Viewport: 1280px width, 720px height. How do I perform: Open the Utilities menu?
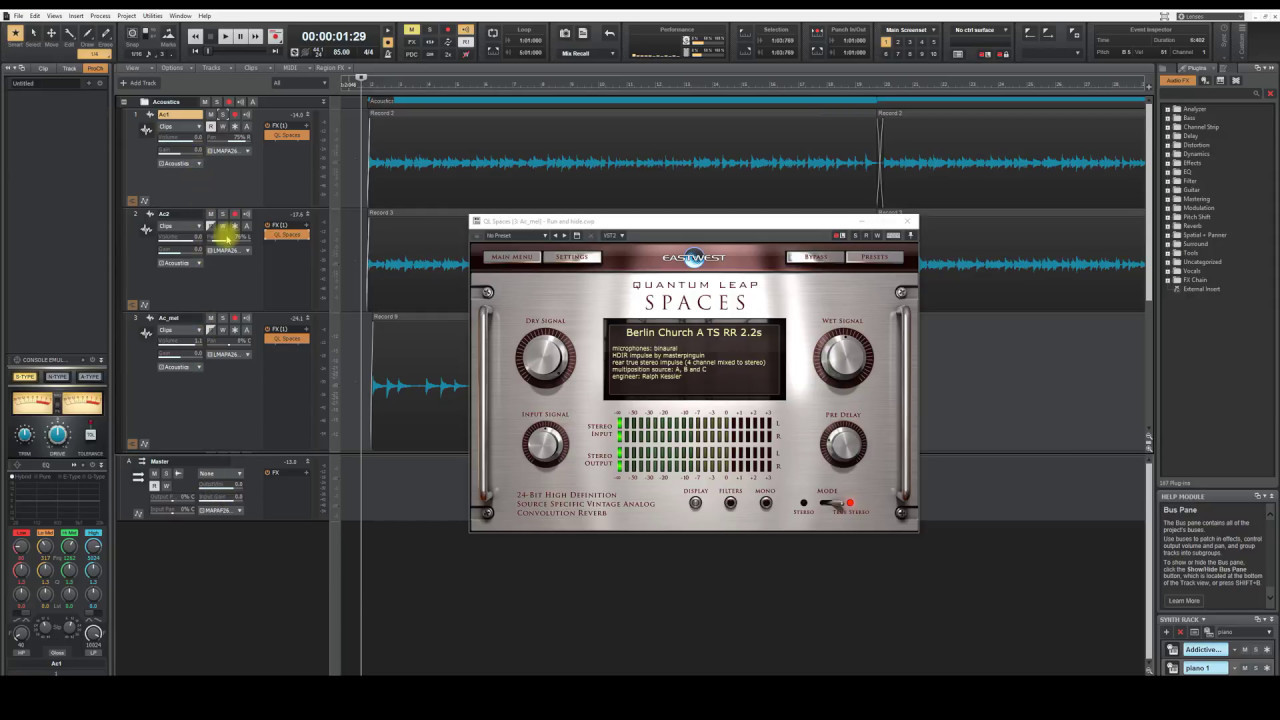coord(152,16)
